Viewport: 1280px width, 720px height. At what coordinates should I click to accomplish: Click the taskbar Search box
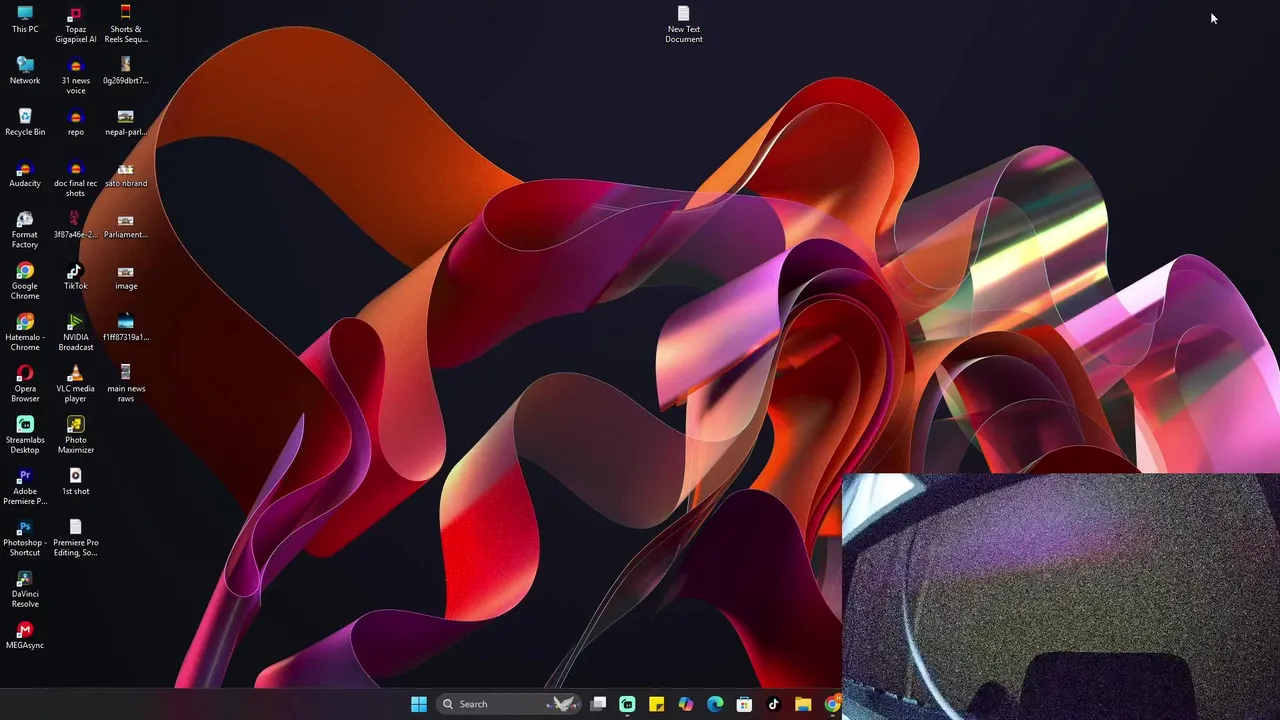509,704
